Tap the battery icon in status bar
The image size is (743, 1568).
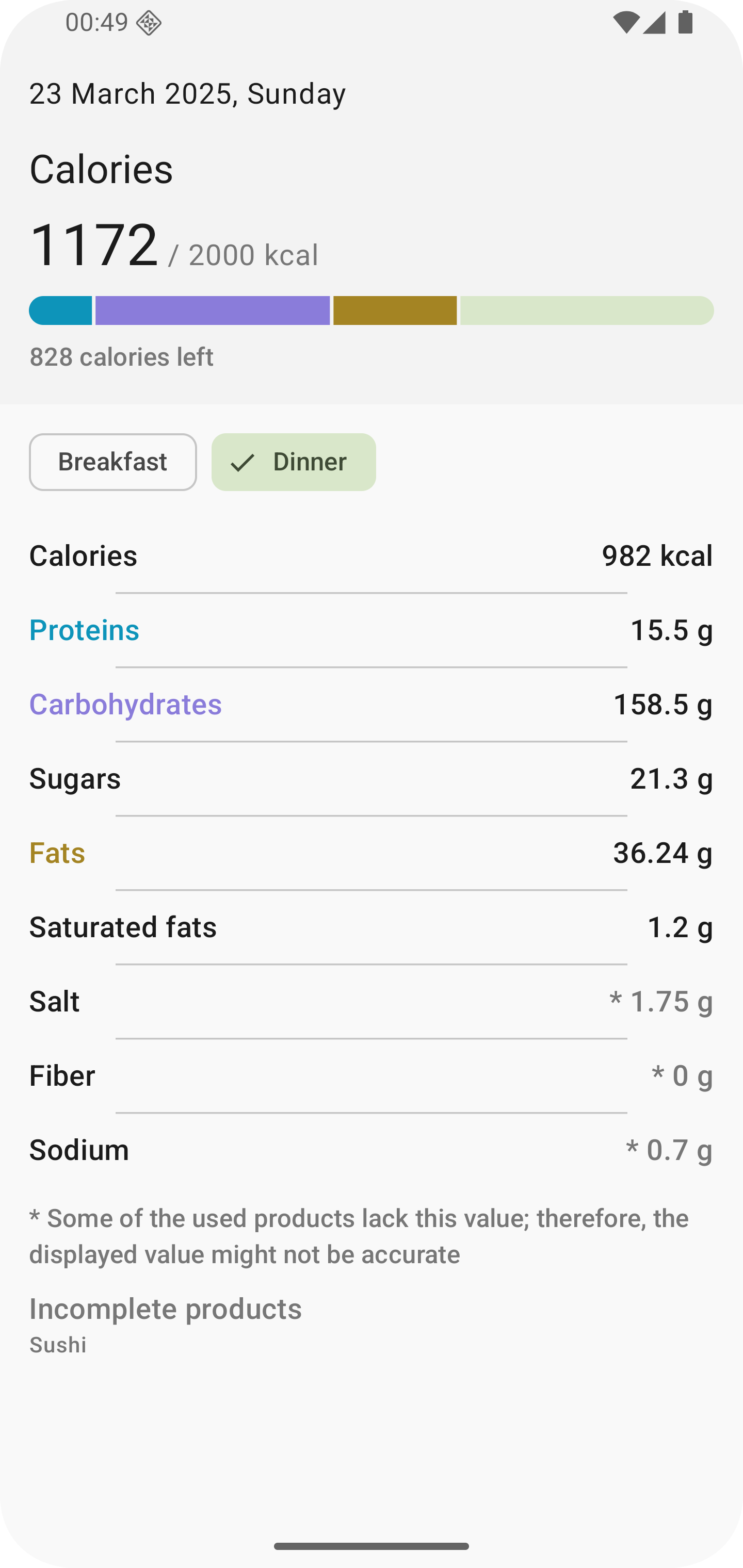point(685,23)
